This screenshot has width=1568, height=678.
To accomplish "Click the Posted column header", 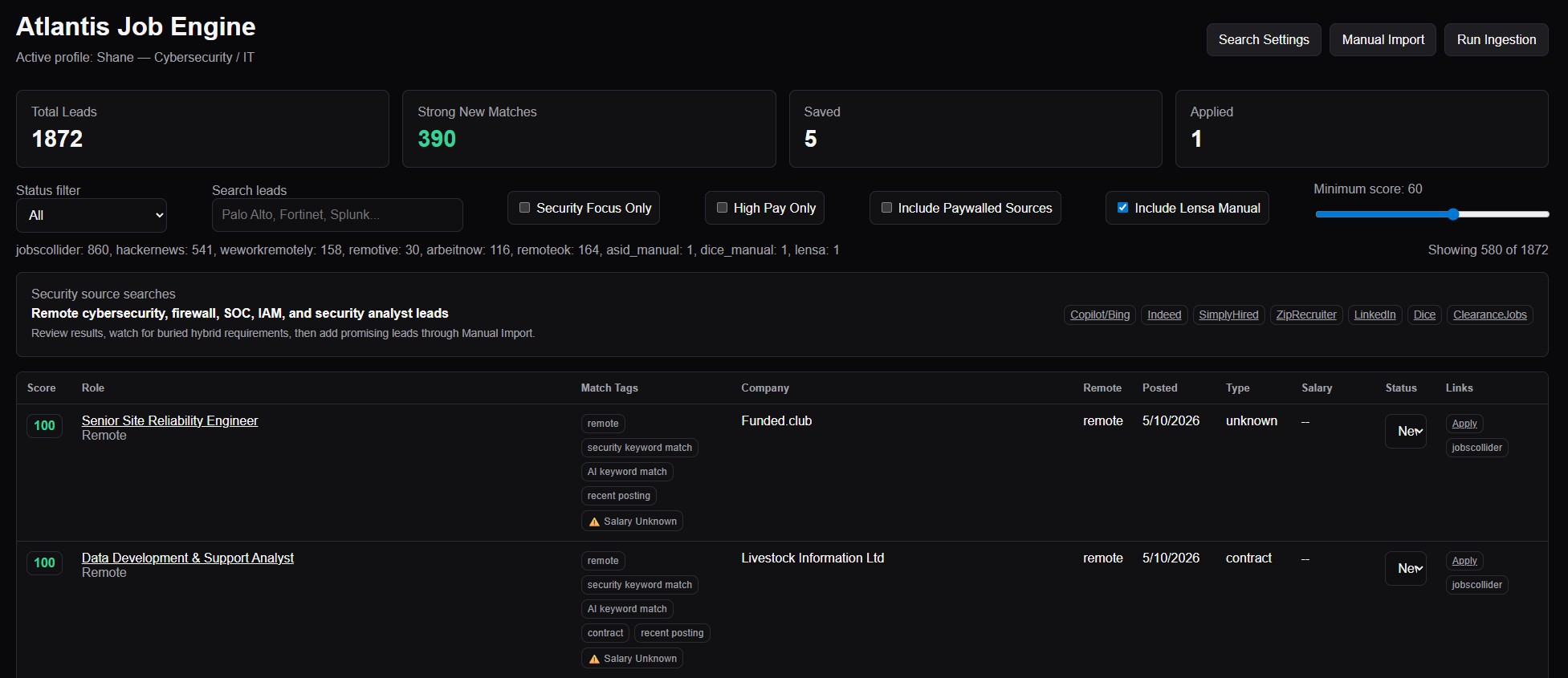I will tap(1160, 388).
